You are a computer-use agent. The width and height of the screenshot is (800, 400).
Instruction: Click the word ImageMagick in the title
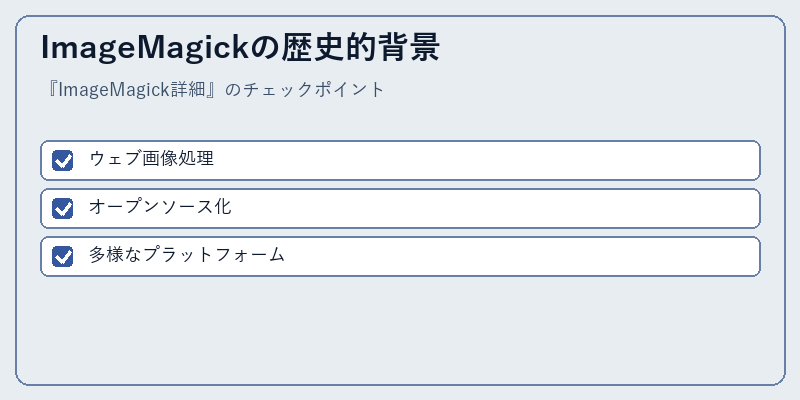coord(146,48)
